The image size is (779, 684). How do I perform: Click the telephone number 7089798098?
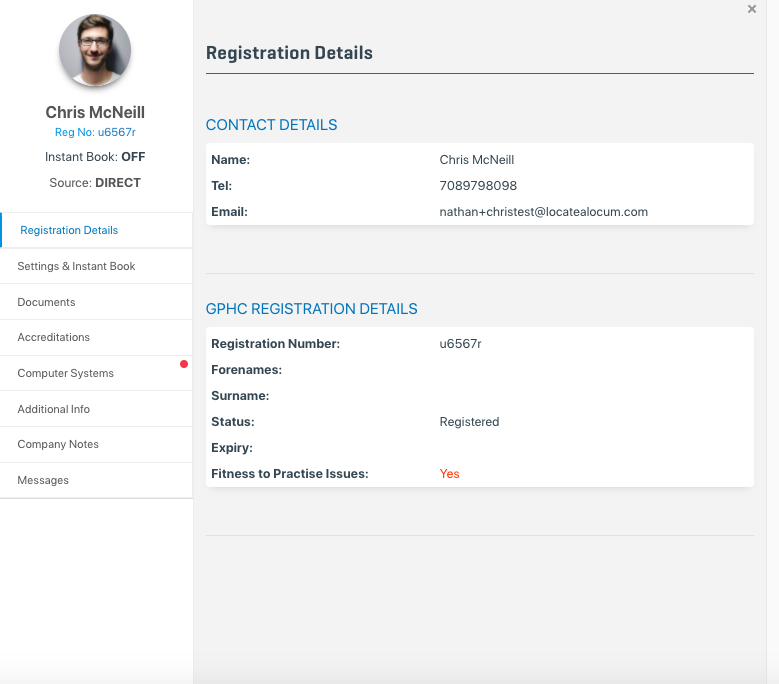click(478, 186)
